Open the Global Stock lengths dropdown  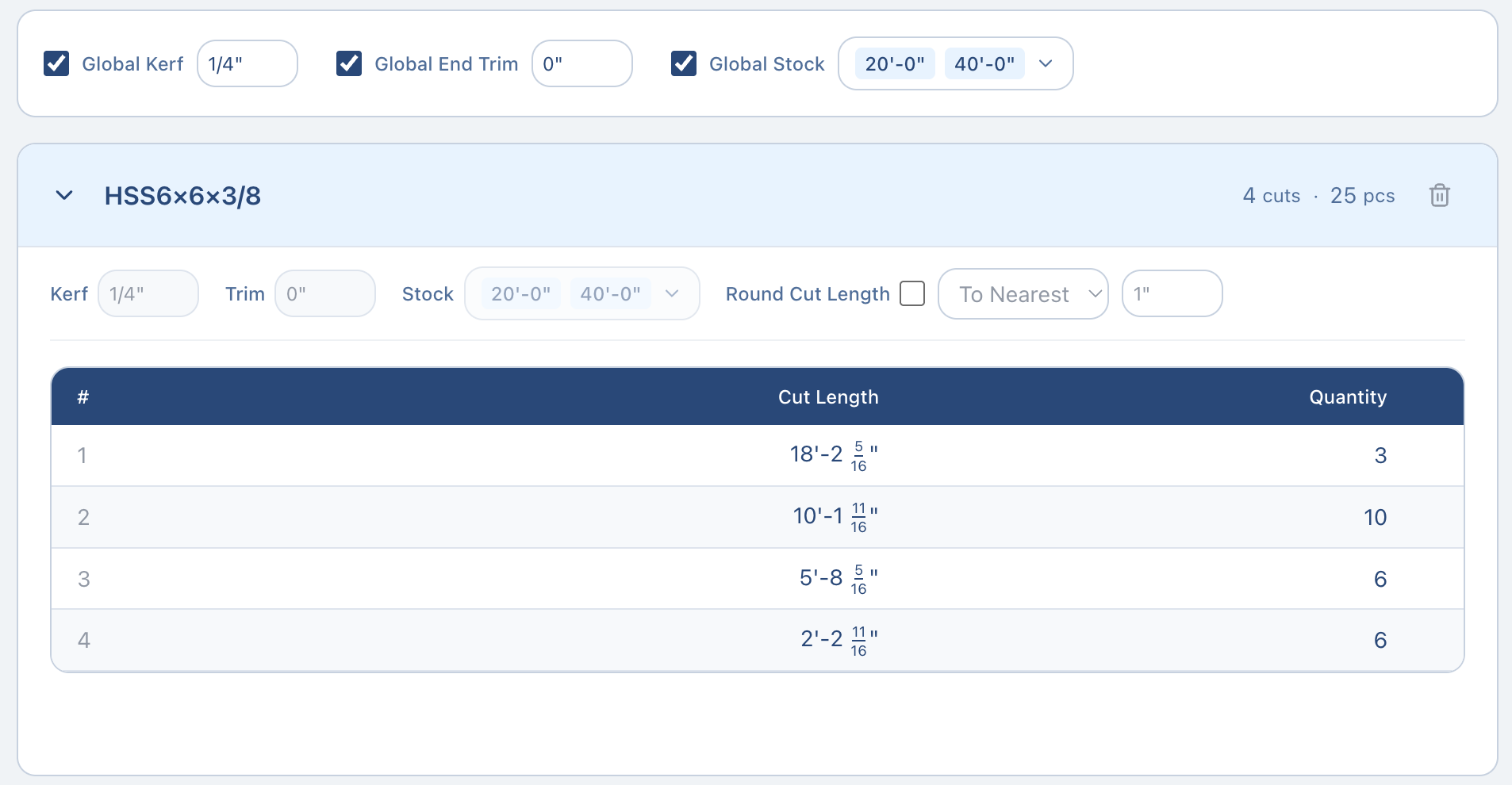click(x=1046, y=63)
